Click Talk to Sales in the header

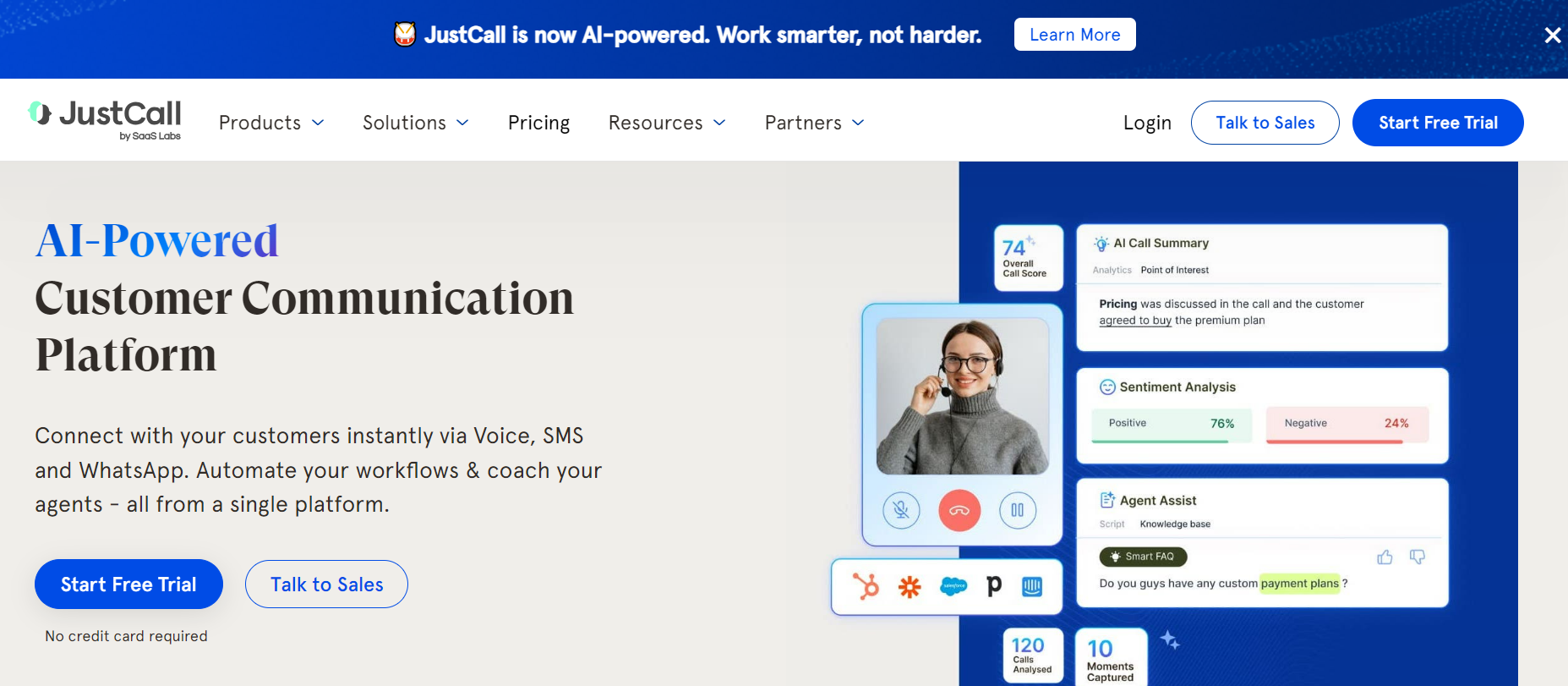point(1265,123)
